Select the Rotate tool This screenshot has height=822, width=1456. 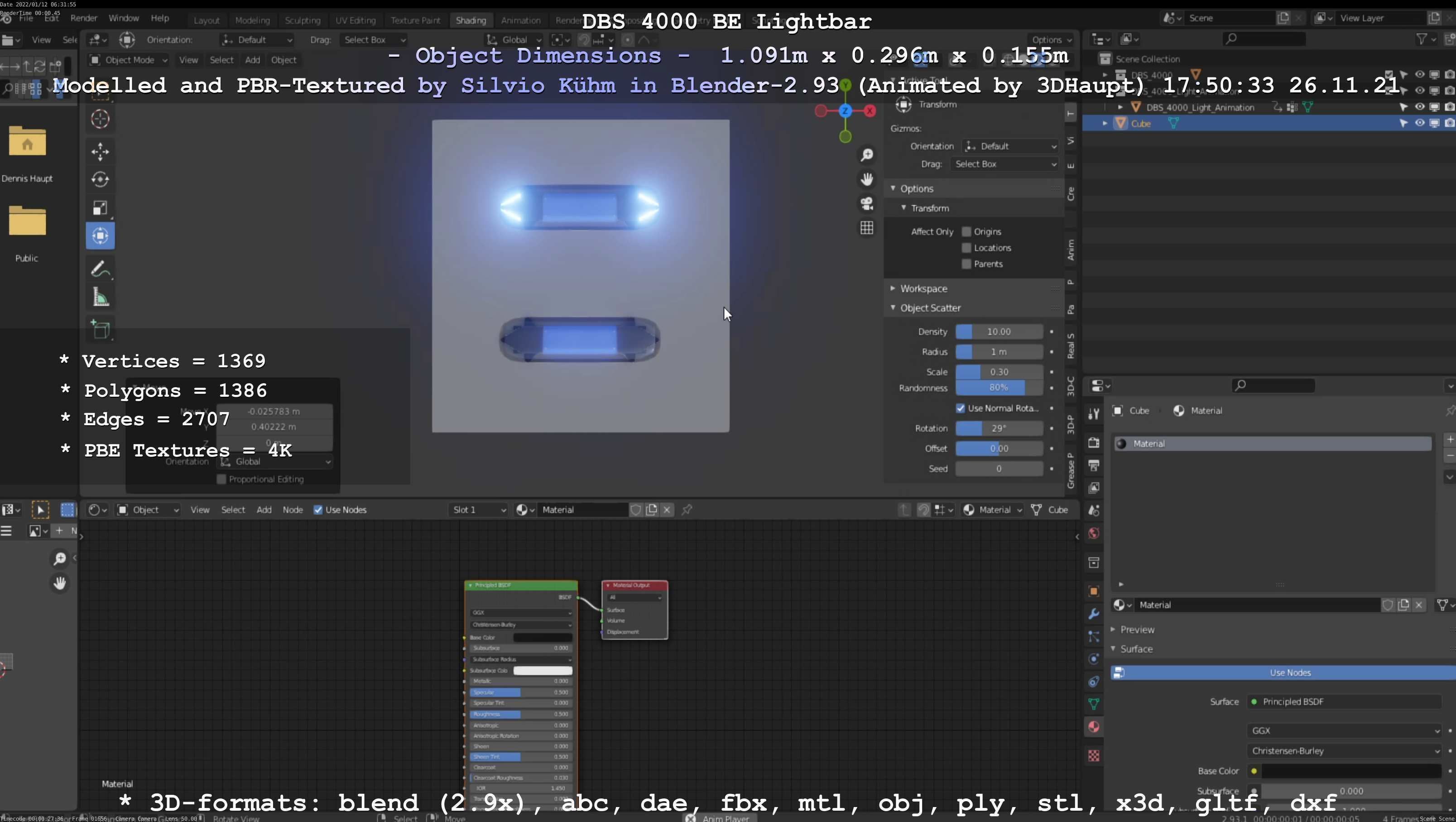[x=100, y=179]
